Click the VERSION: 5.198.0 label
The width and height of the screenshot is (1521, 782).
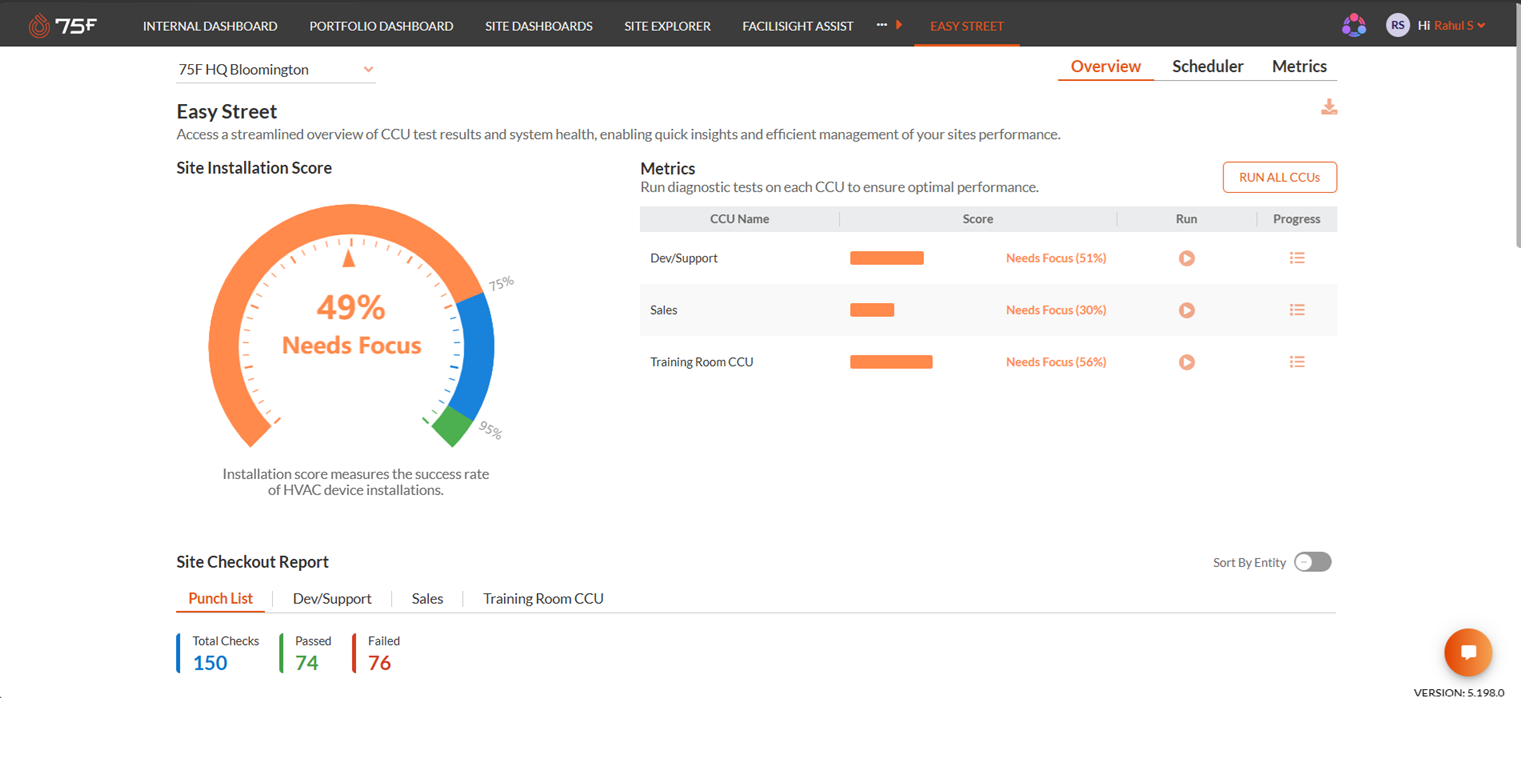pyautogui.click(x=1459, y=692)
